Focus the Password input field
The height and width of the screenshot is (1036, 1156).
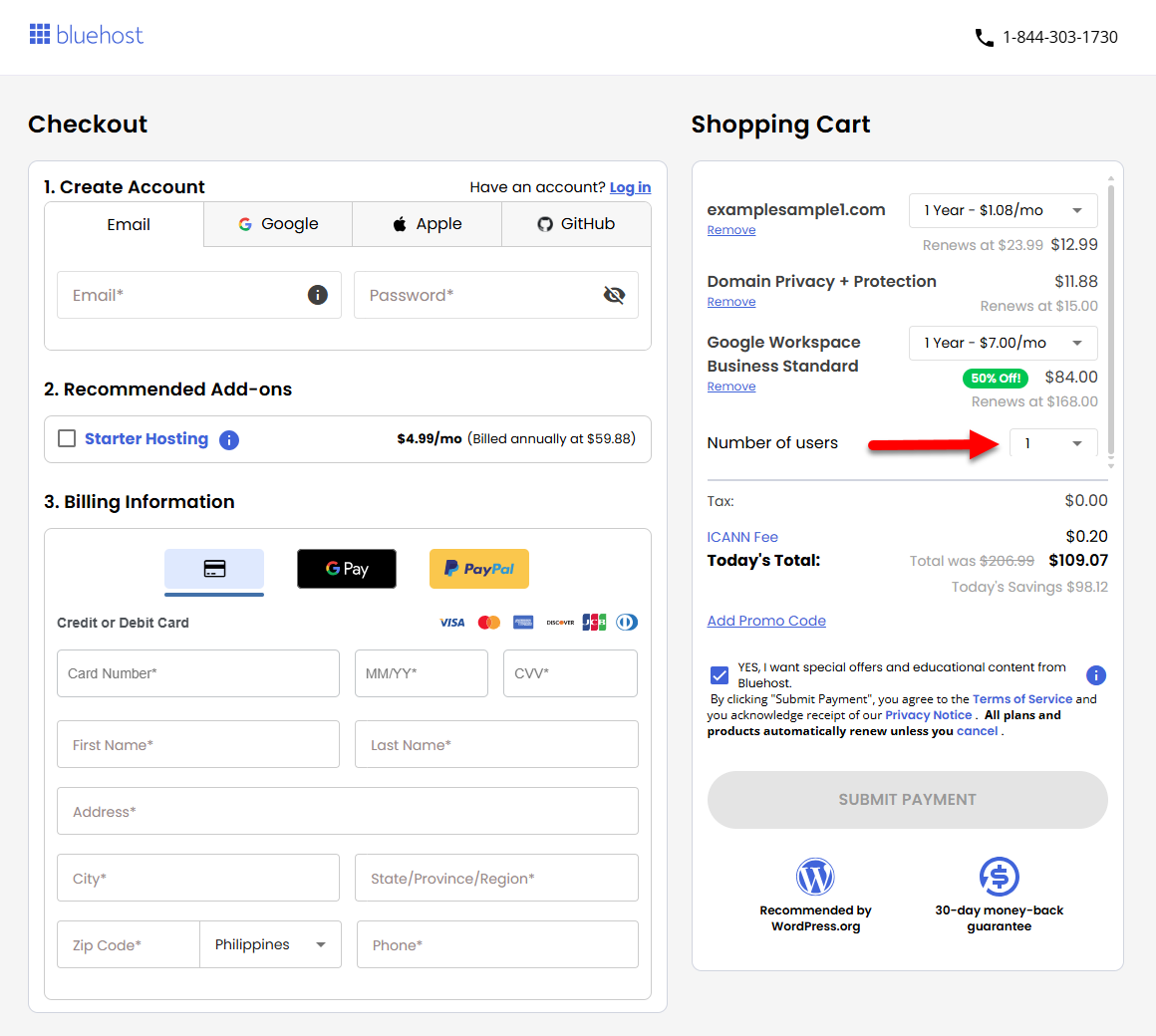click(496, 295)
